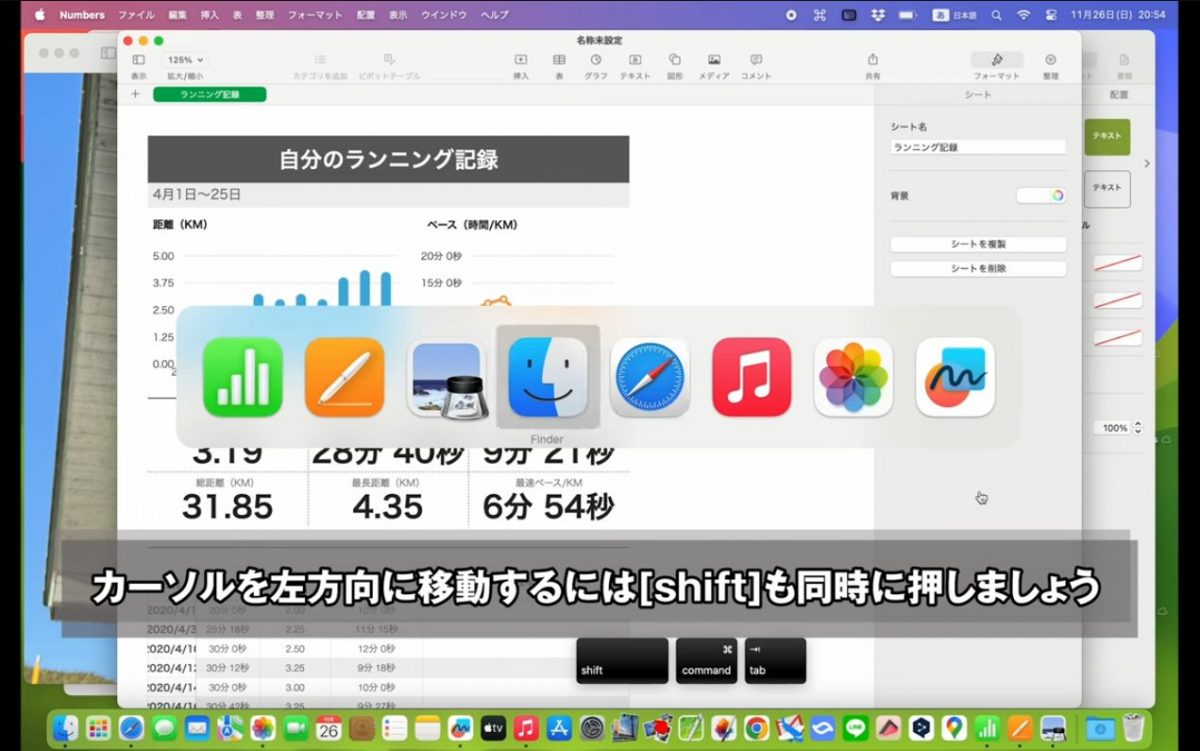Viewport: 1200px width, 751px height.
Task: Click the value 6分 54秒
Action: click(548, 507)
